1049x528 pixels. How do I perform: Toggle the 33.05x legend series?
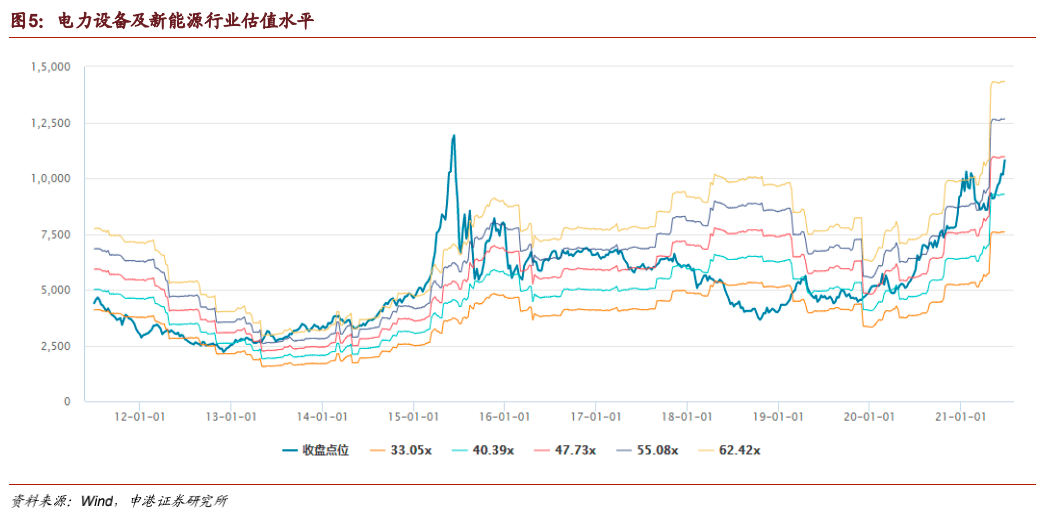click(401, 450)
